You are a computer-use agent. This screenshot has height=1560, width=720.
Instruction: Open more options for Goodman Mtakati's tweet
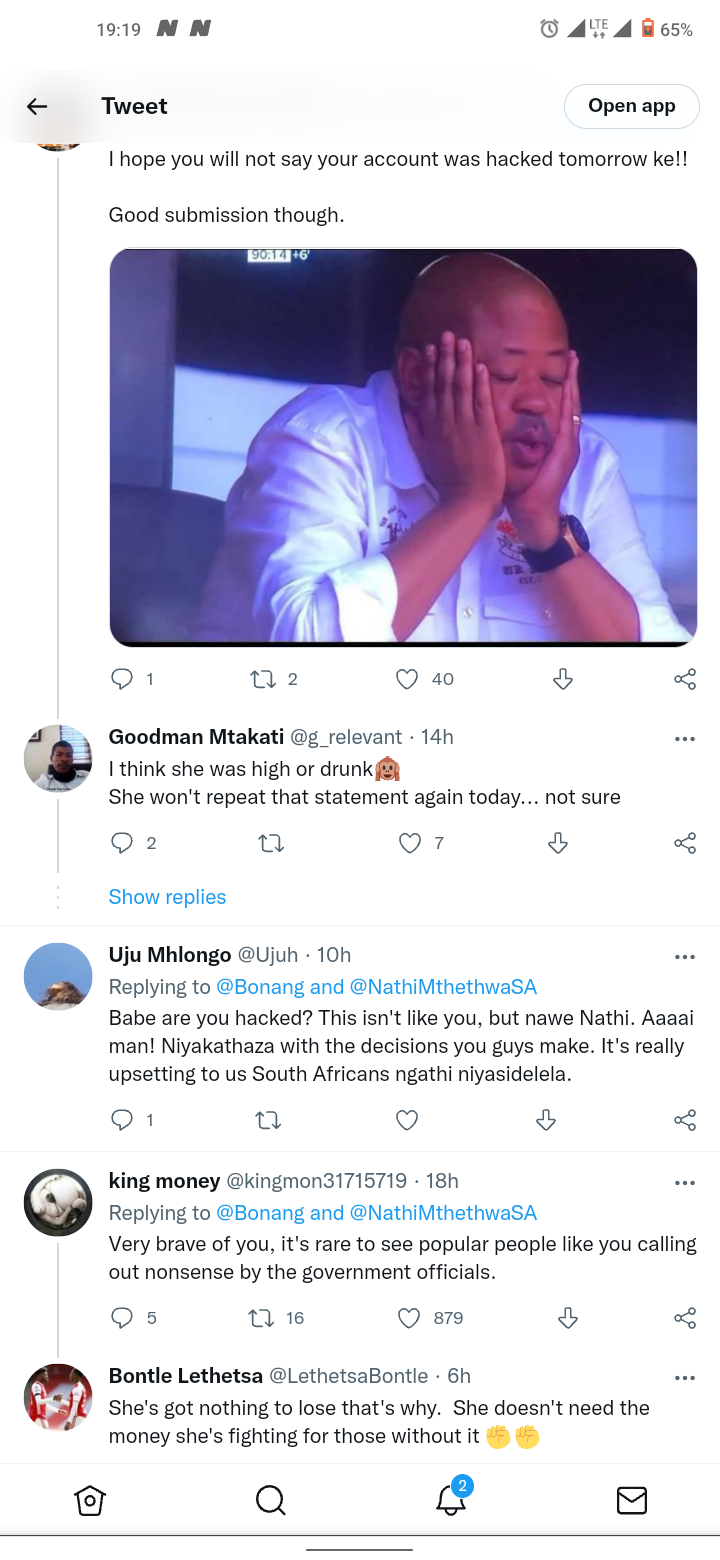tap(685, 739)
